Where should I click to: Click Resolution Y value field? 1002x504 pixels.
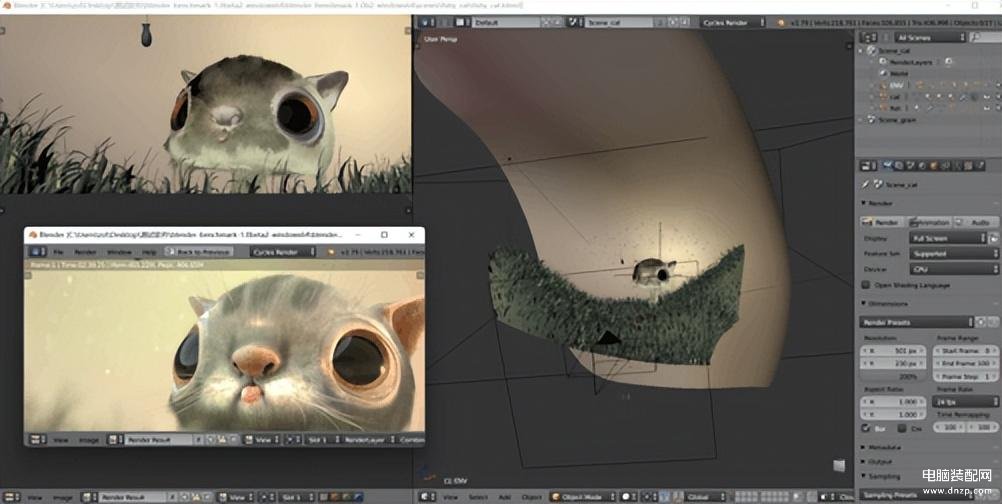coord(893,363)
